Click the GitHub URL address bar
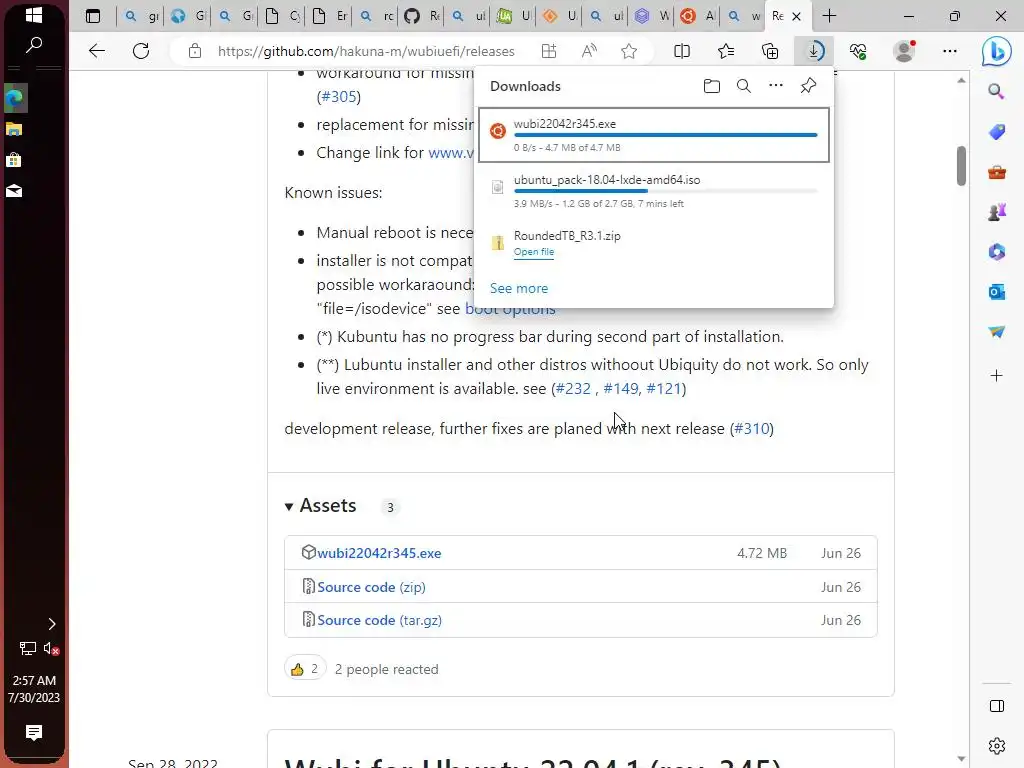Viewport: 1024px width, 768px height. (x=366, y=51)
